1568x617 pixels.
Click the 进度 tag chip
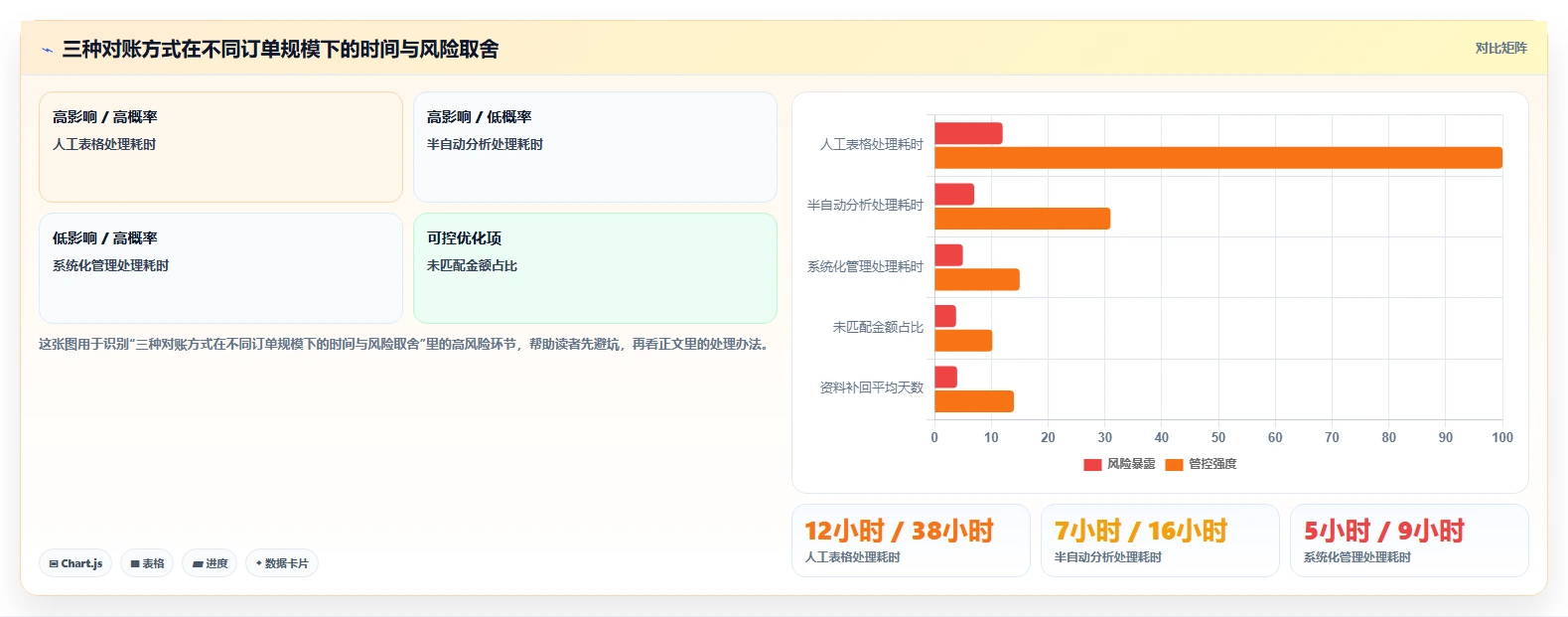coord(210,563)
